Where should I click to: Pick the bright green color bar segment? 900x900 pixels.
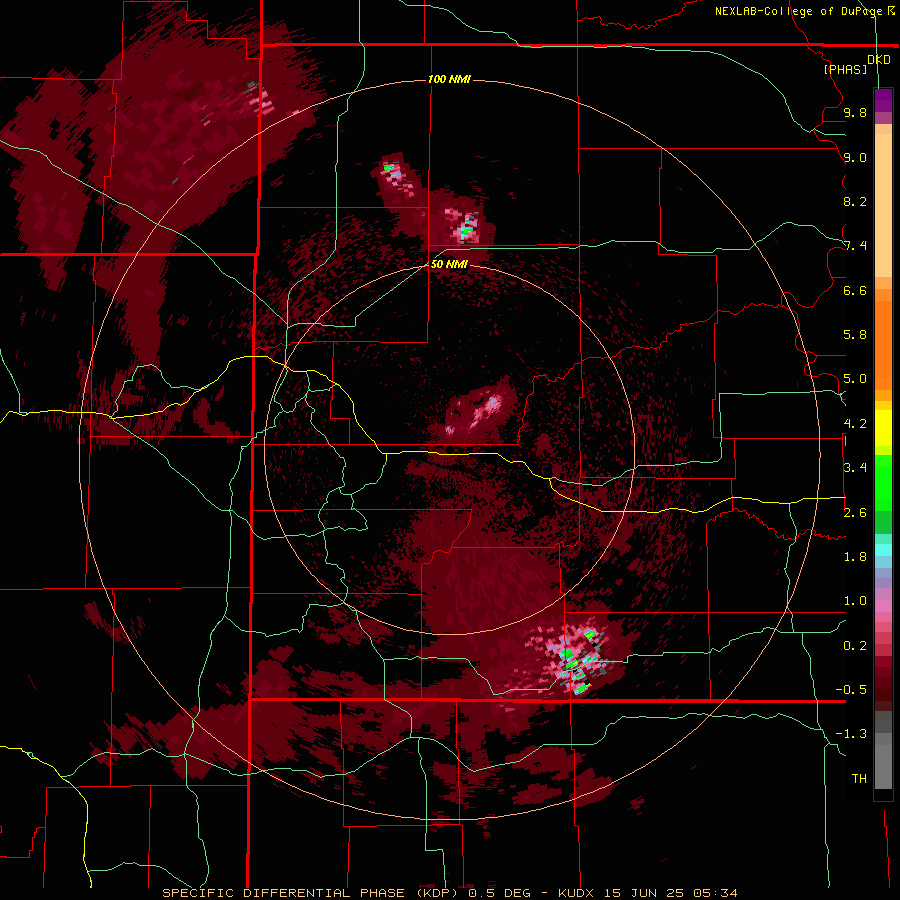pos(883,482)
